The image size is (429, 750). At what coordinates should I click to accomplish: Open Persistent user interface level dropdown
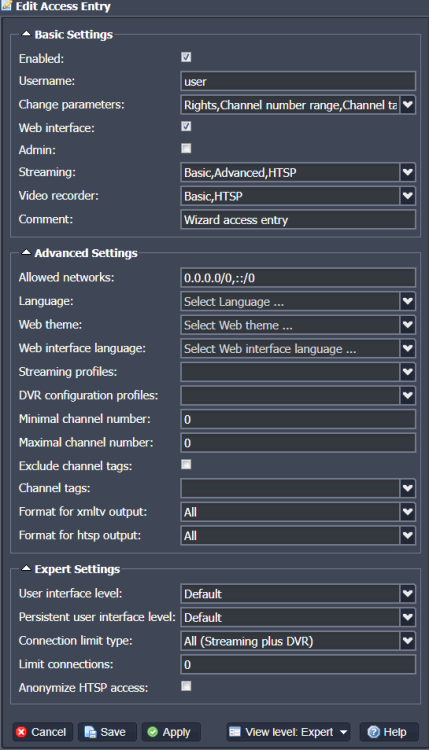point(407,617)
